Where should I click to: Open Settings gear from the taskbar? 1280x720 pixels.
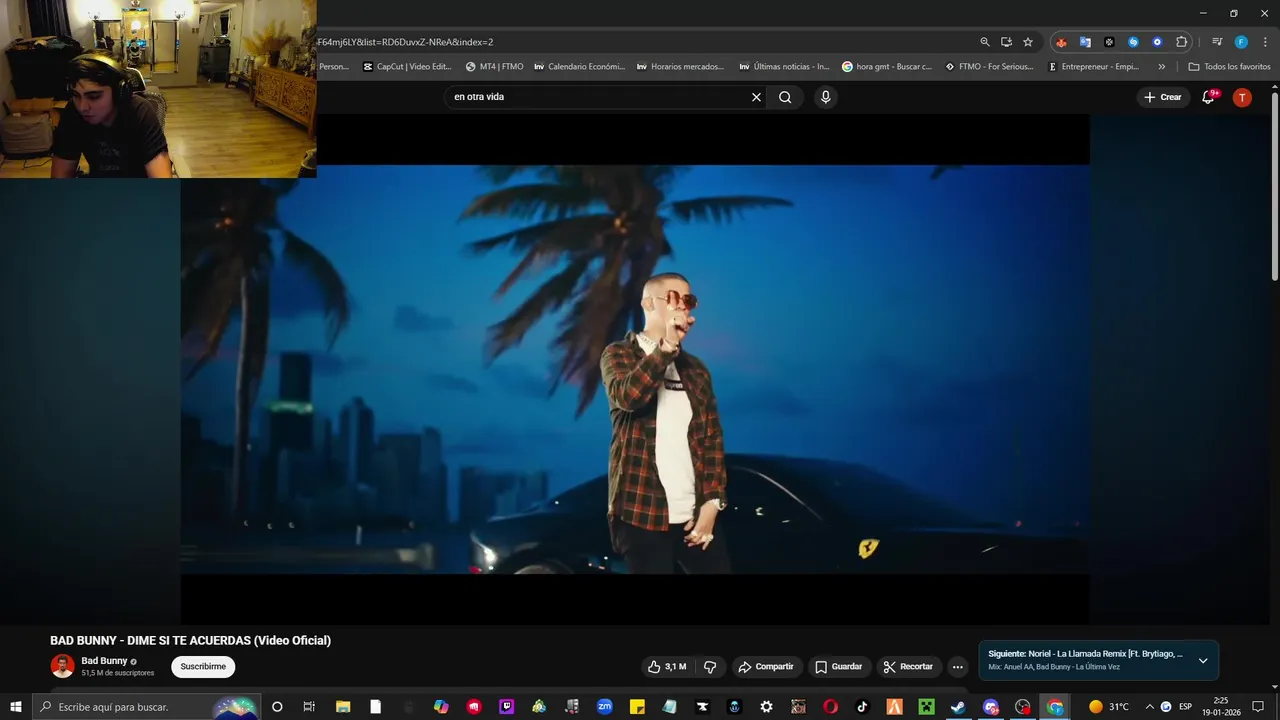pyautogui.click(x=766, y=707)
